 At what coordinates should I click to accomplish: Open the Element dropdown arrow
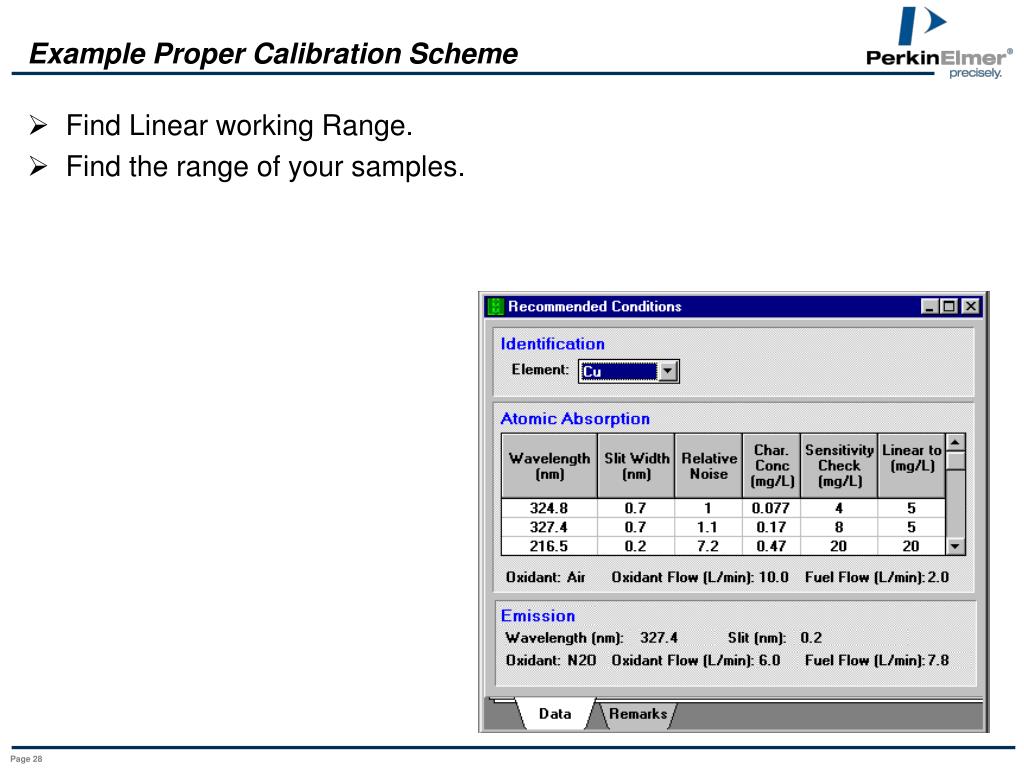pos(667,372)
